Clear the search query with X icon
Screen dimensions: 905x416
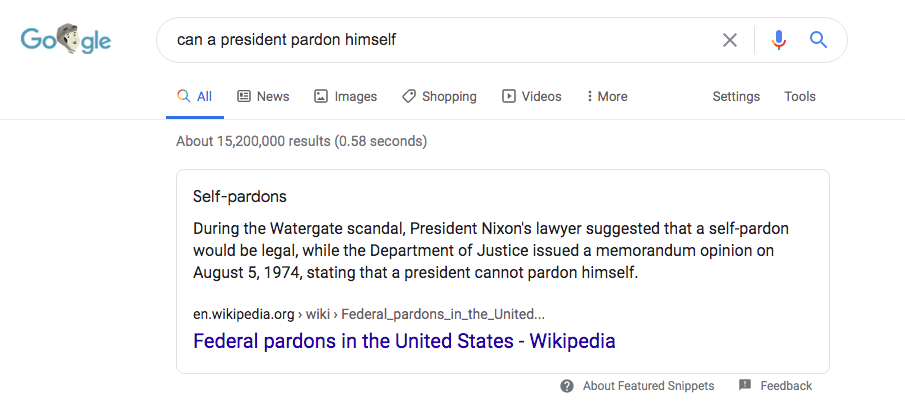pos(730,40)
